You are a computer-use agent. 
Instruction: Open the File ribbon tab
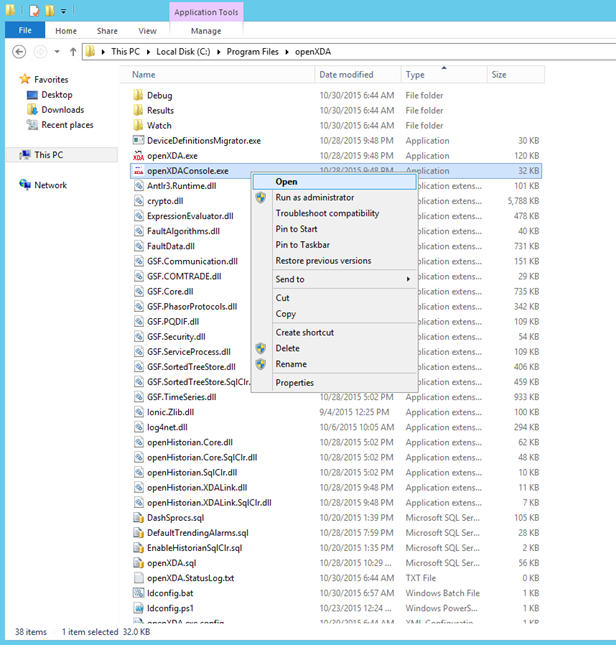pos(24,31)
